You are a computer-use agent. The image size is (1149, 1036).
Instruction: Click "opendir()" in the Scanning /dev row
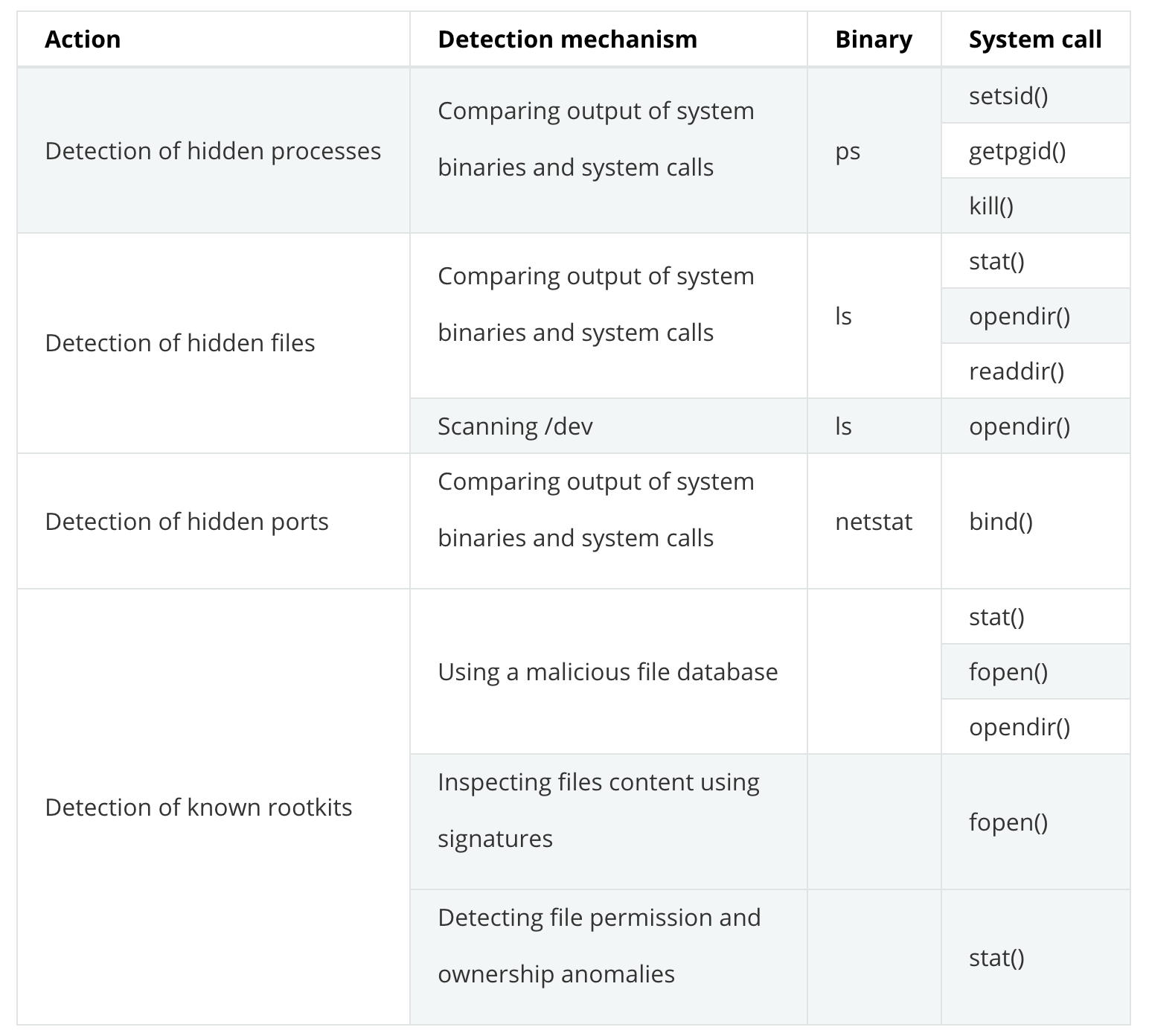[1019, 426]
